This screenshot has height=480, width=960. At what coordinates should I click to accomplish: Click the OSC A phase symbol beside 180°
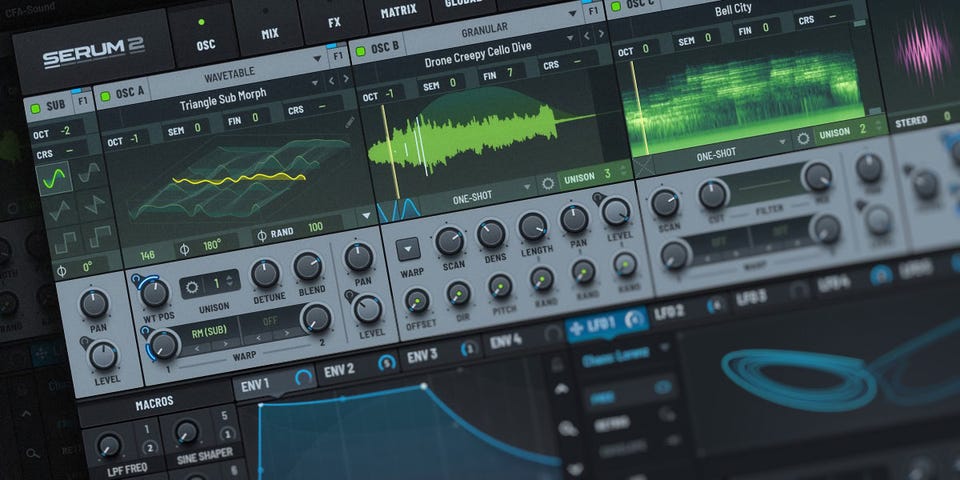coord(184,250)
